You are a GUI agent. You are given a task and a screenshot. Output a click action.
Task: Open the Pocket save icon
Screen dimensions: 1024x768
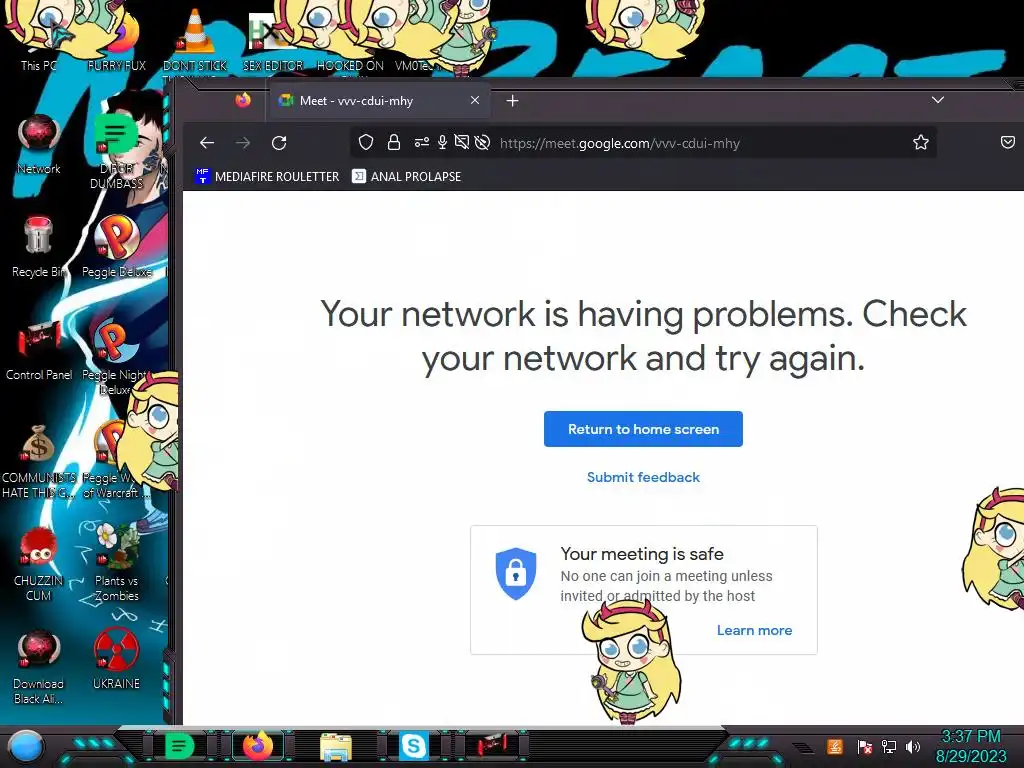1008,142
